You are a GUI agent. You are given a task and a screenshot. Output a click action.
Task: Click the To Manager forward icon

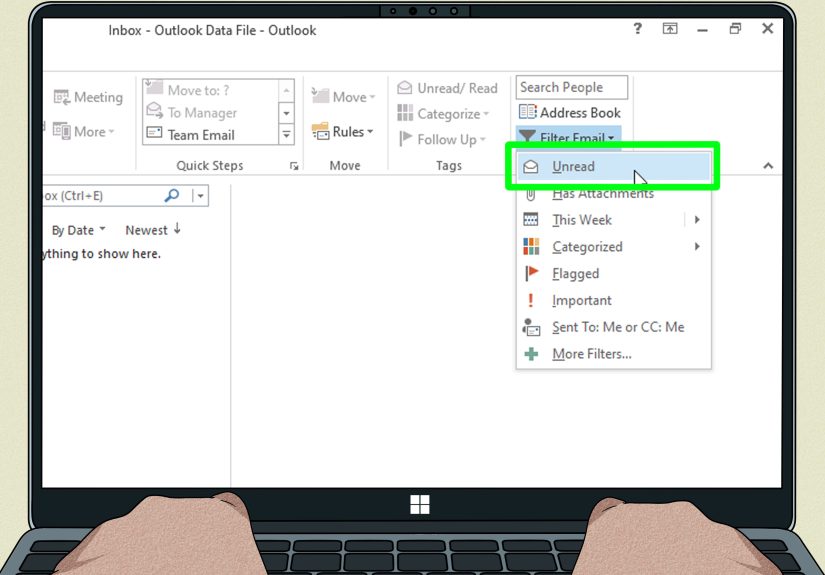click(154, 110)
